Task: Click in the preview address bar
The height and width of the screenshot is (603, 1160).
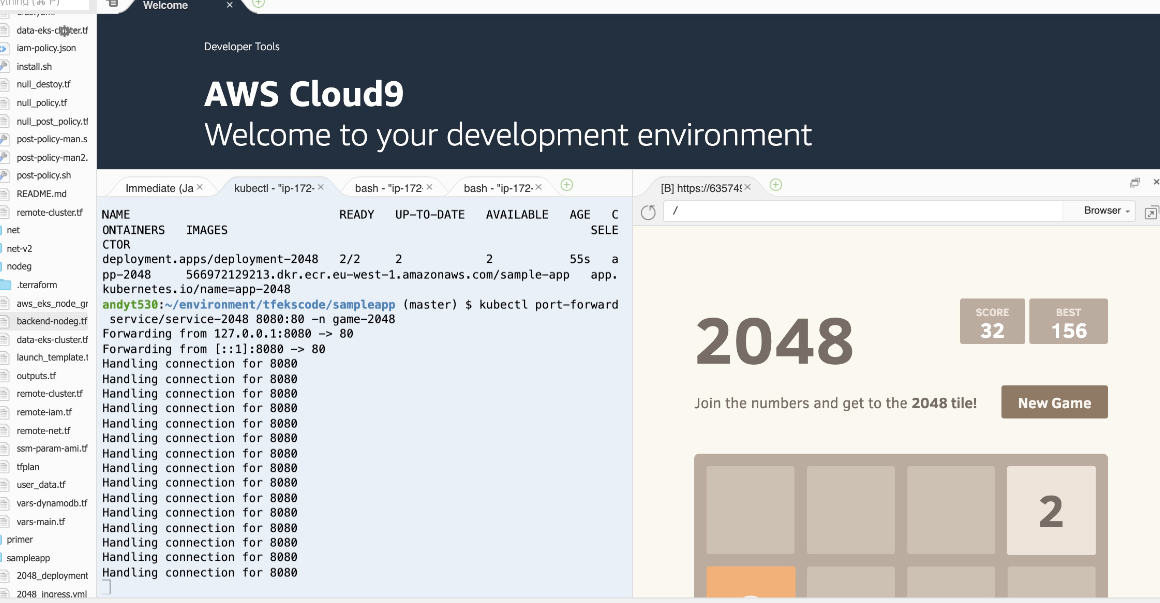Action: pyautogui.click(x=860, y=211)
